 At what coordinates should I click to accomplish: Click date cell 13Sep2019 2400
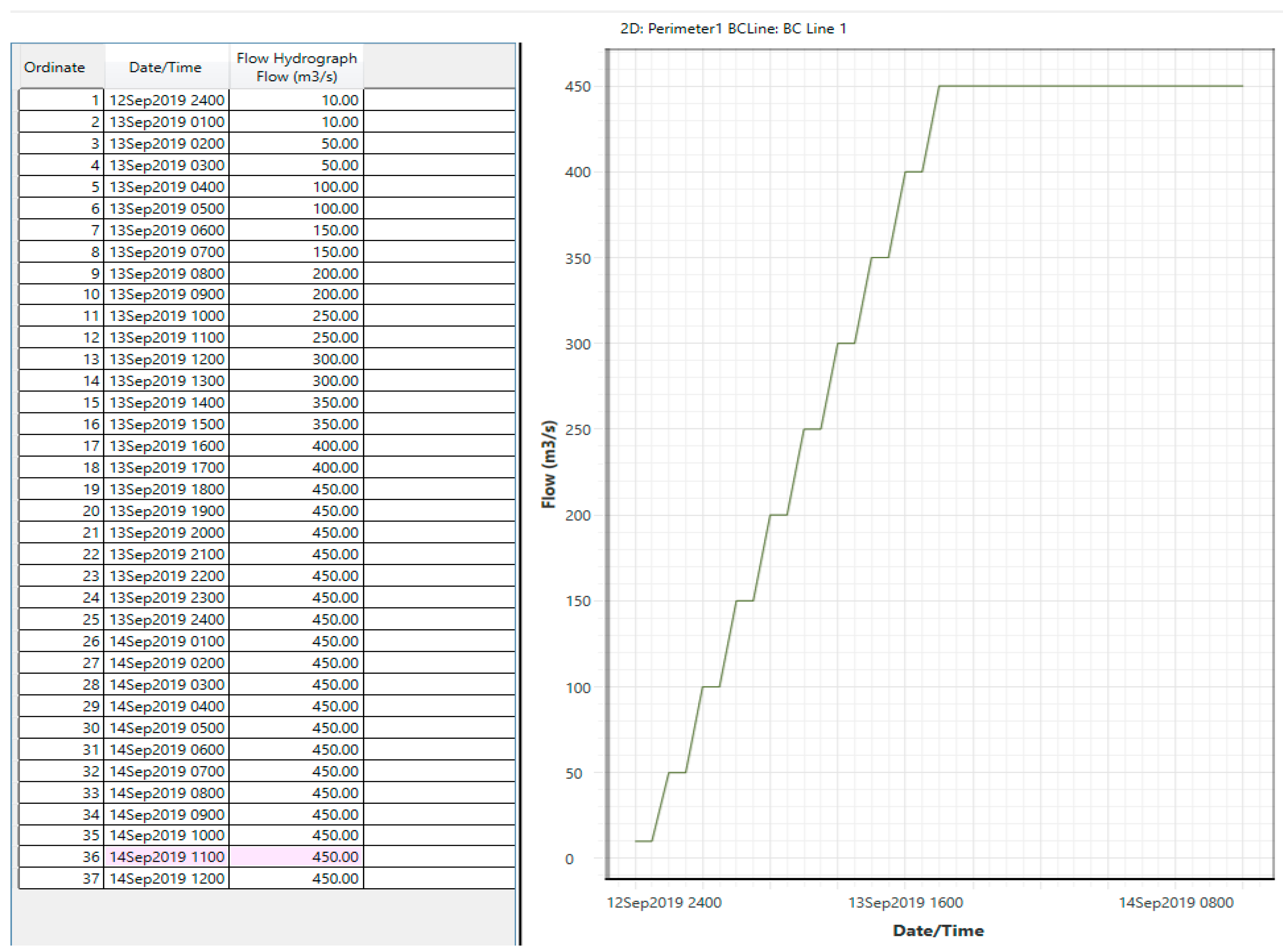(167, 619)
